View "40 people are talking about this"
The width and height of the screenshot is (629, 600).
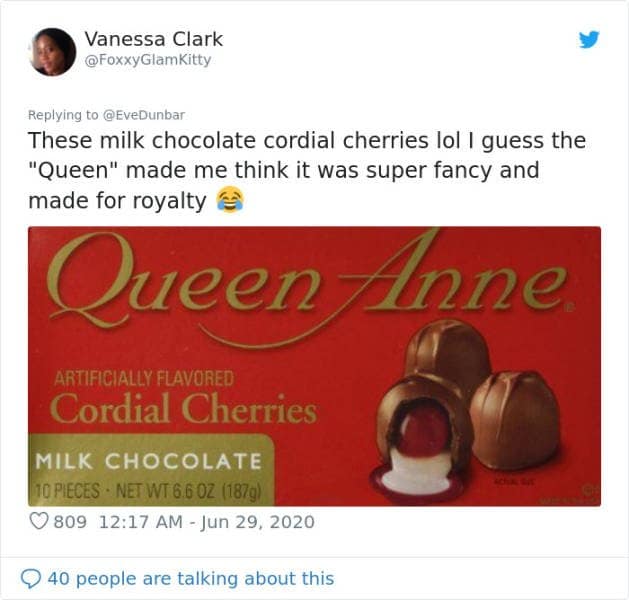pyautogui.click(x=190, y=578)
